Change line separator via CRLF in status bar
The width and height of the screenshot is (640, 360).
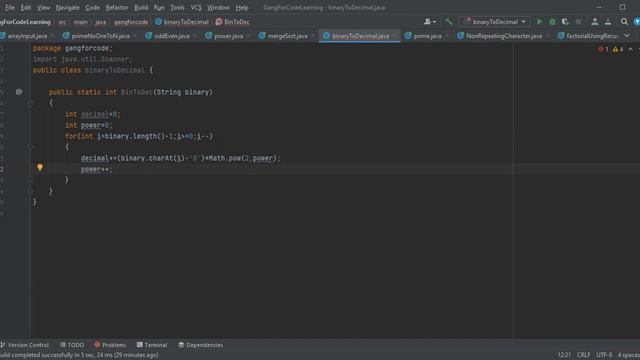click(x=584, y=355)
